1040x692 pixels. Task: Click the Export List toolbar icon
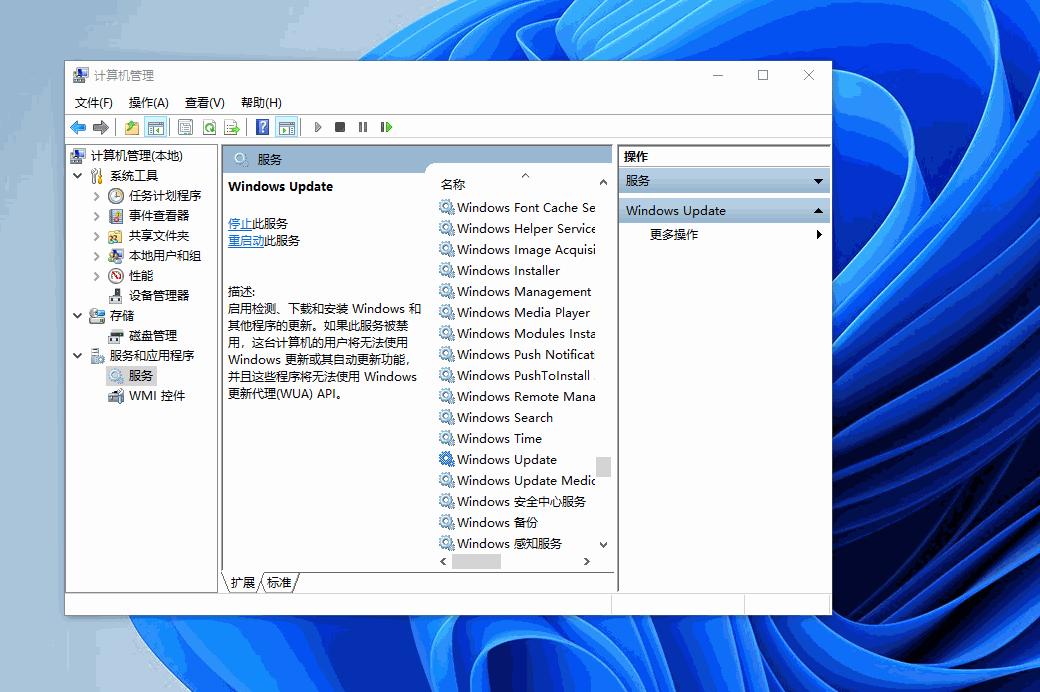232,127
